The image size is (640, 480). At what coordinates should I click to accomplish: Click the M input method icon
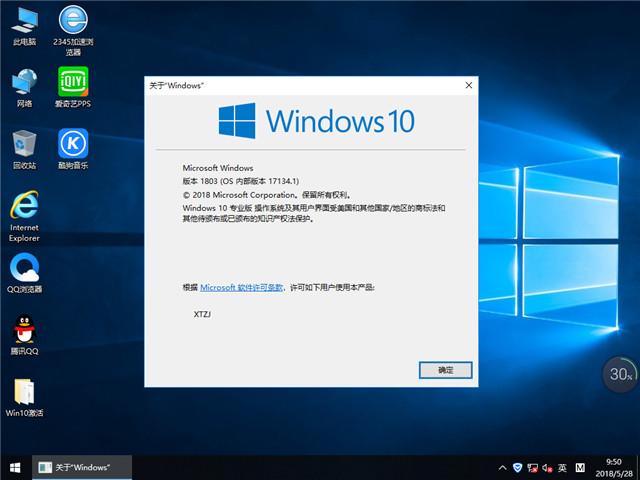pos(580,468)
